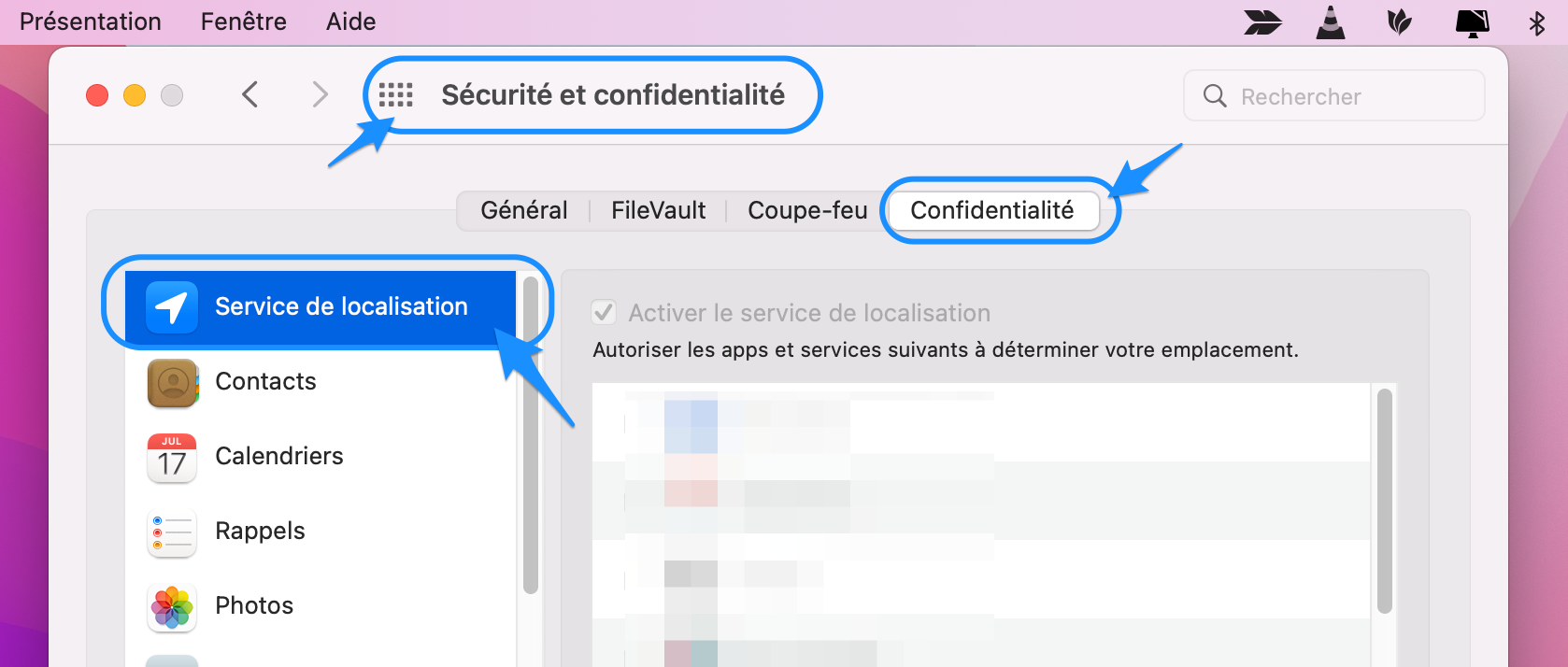Screen dimensions: 1568x667
Task: Open the Fenêtre menu
Action: [x=244, y=21]
